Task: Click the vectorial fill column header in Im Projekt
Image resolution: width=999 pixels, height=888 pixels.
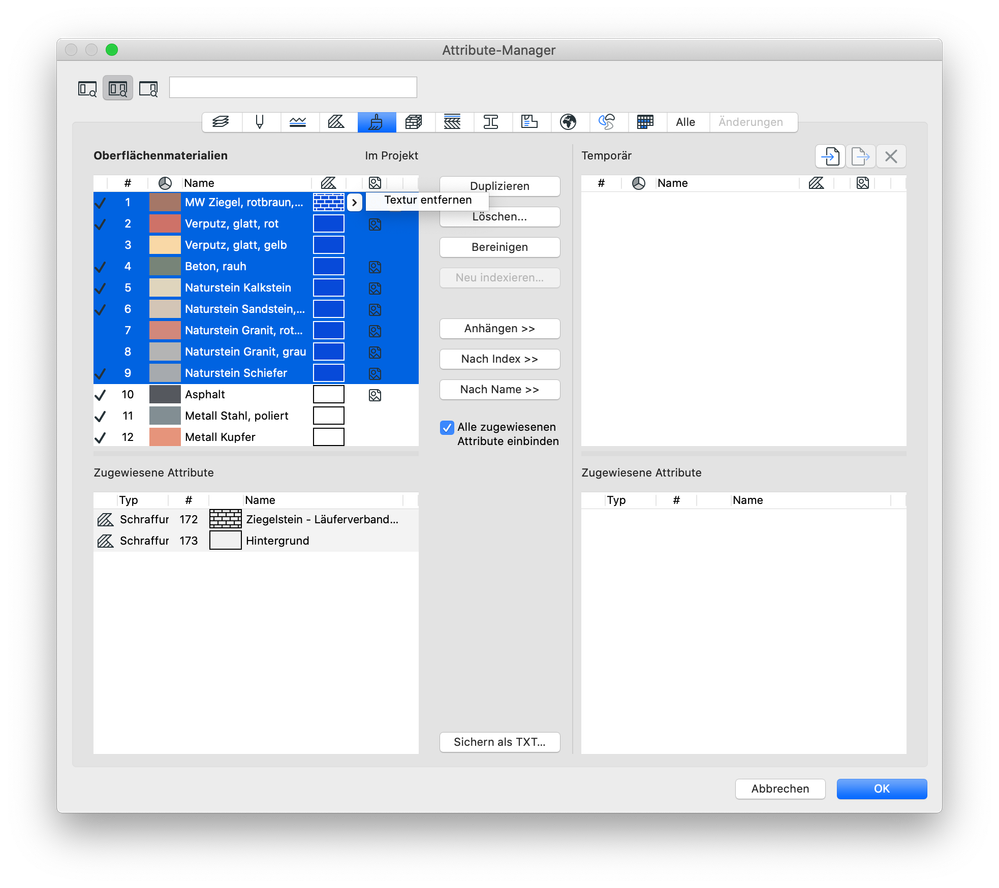Action: [328, 183]
